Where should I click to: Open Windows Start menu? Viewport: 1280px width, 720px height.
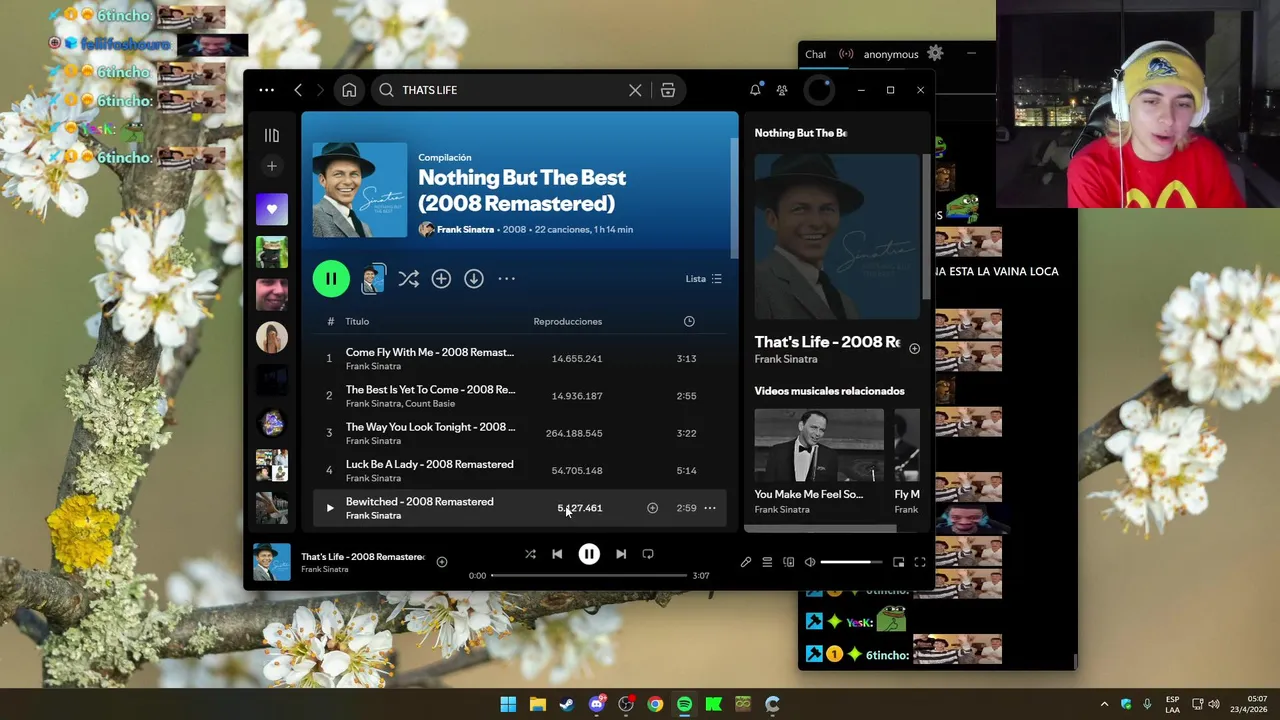click(508, 704)
